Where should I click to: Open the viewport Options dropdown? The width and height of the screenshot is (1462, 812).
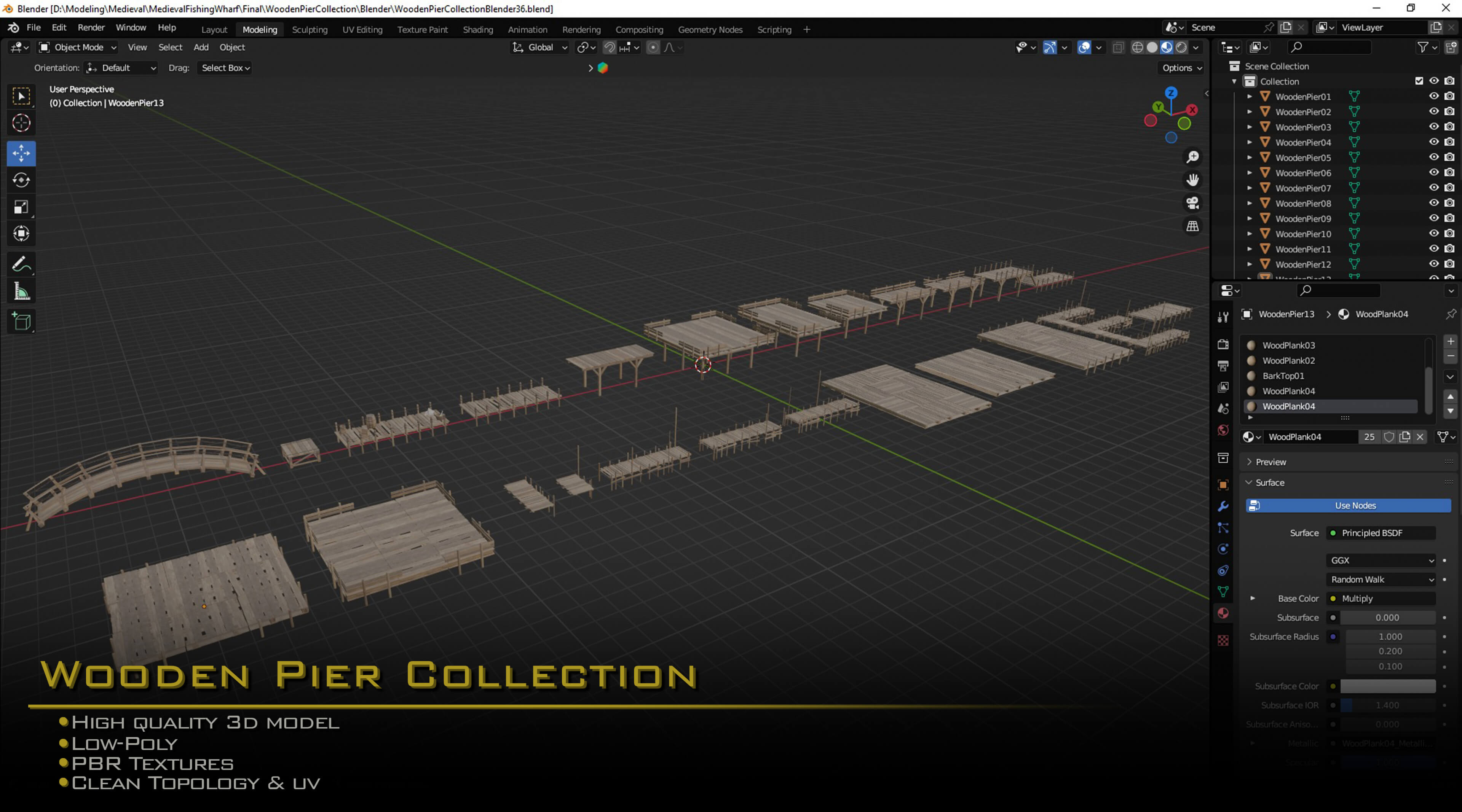click(1181, 68)
